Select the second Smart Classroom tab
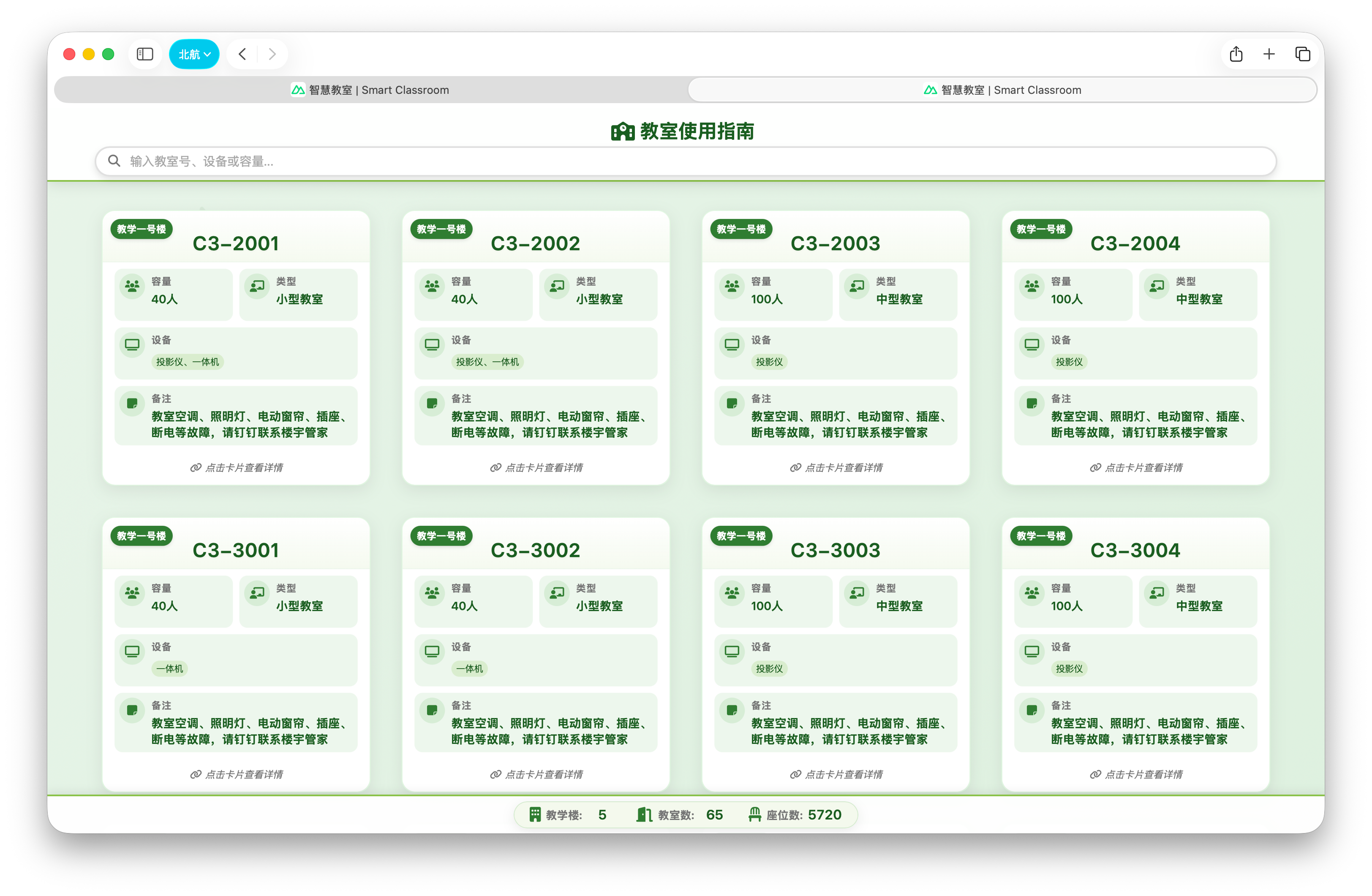 pyautogui.click(x=1002, y=90)
